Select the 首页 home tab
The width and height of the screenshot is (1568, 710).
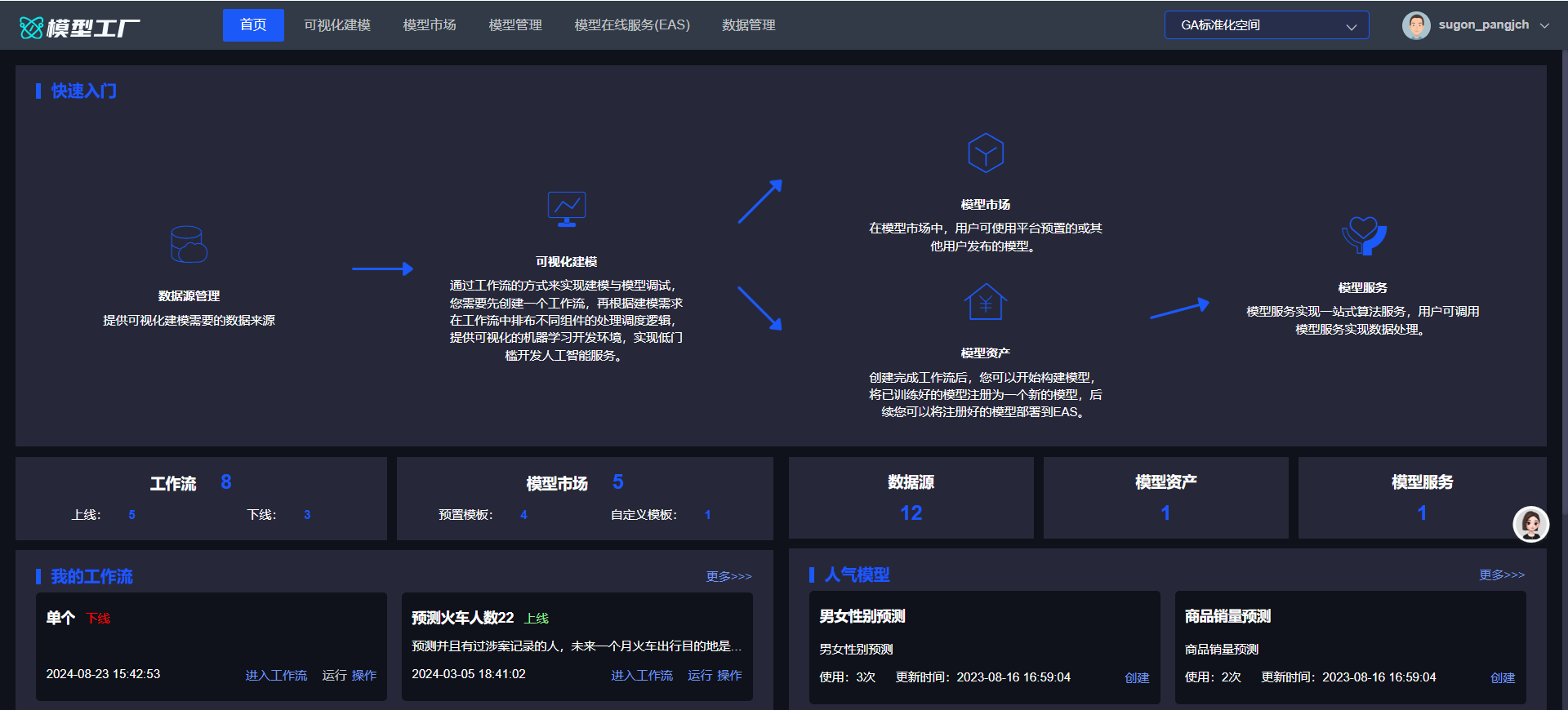click(x=253, y=25)
